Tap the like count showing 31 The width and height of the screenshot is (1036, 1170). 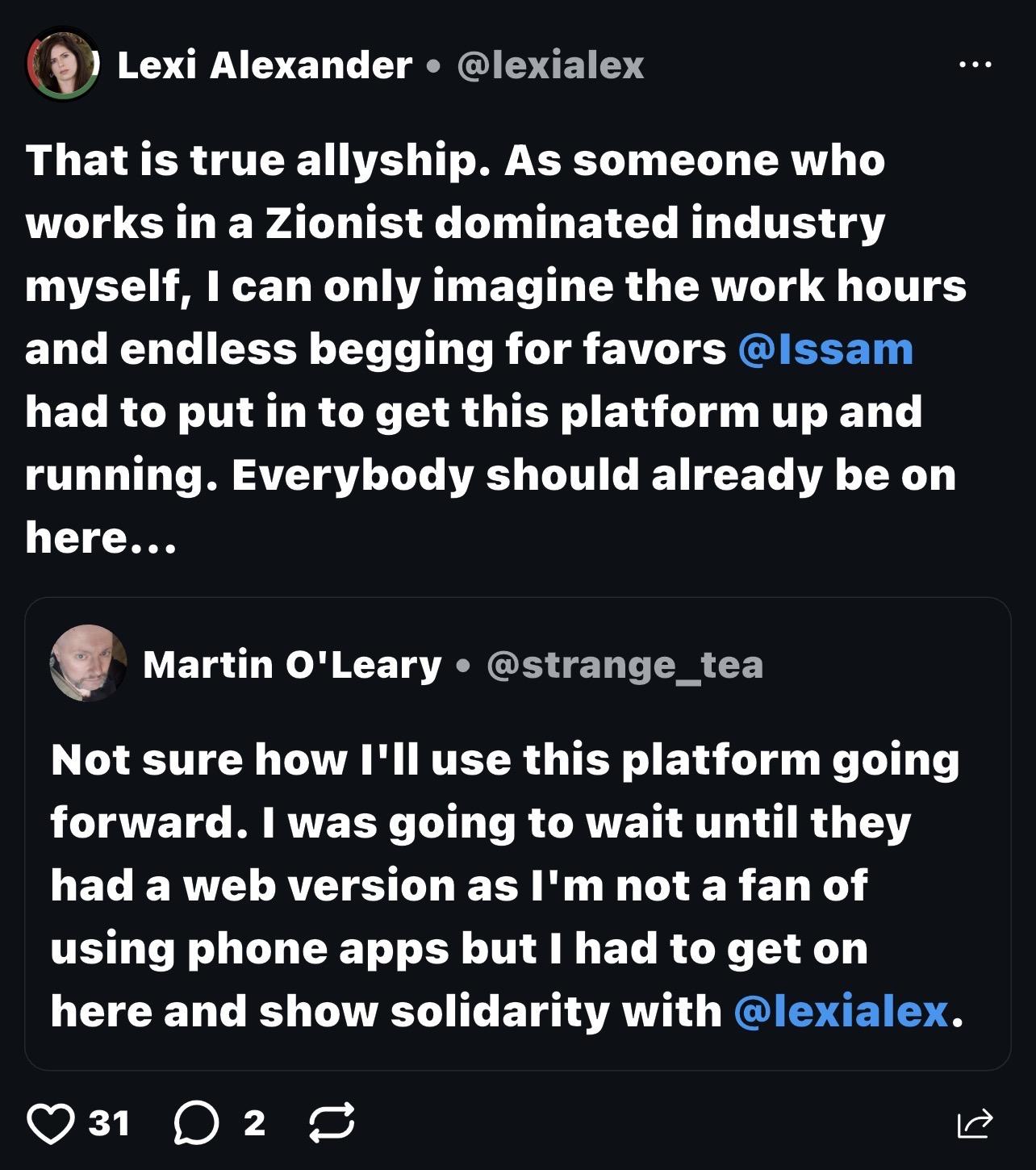(109, 1123)
